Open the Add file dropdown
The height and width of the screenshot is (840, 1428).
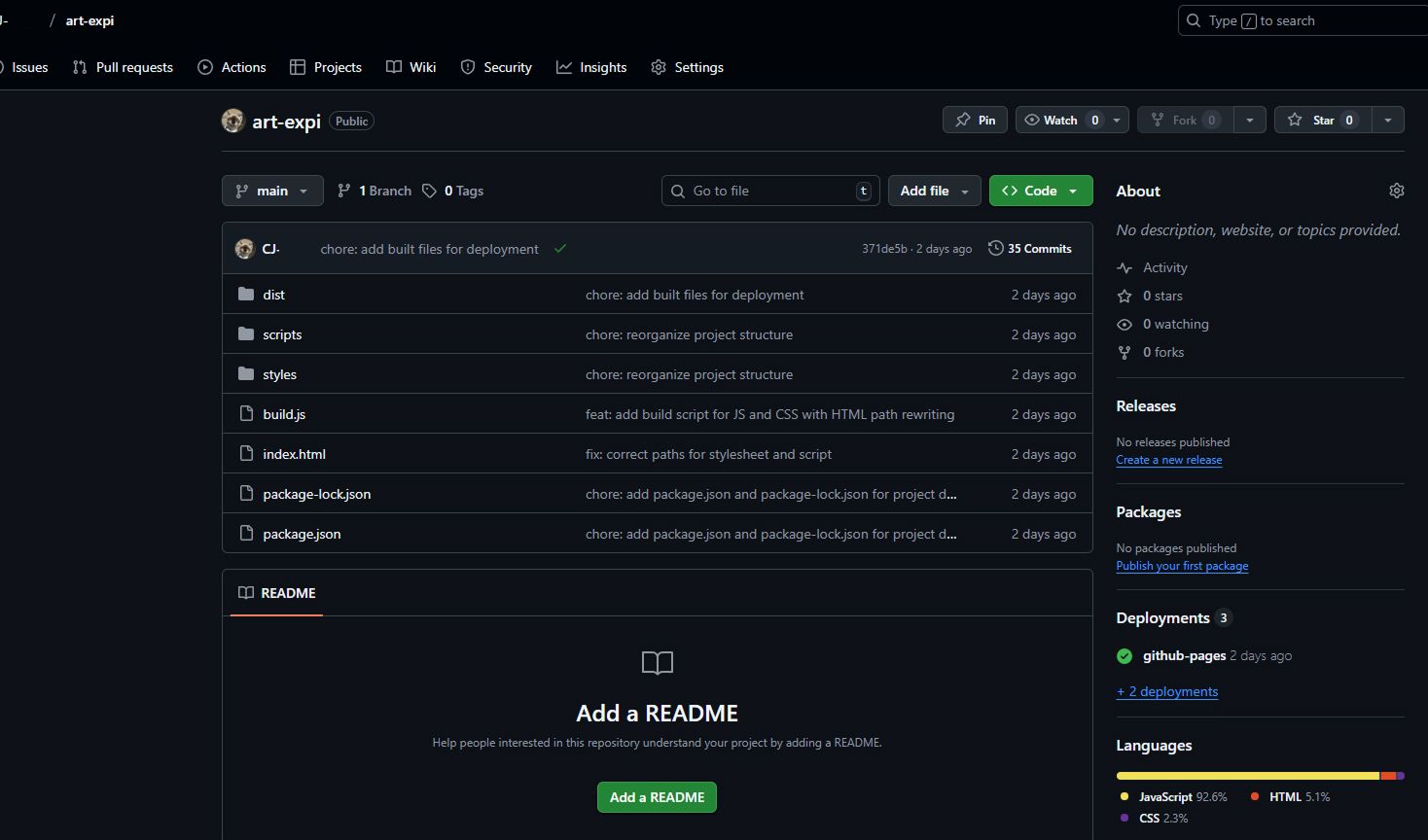934,191
